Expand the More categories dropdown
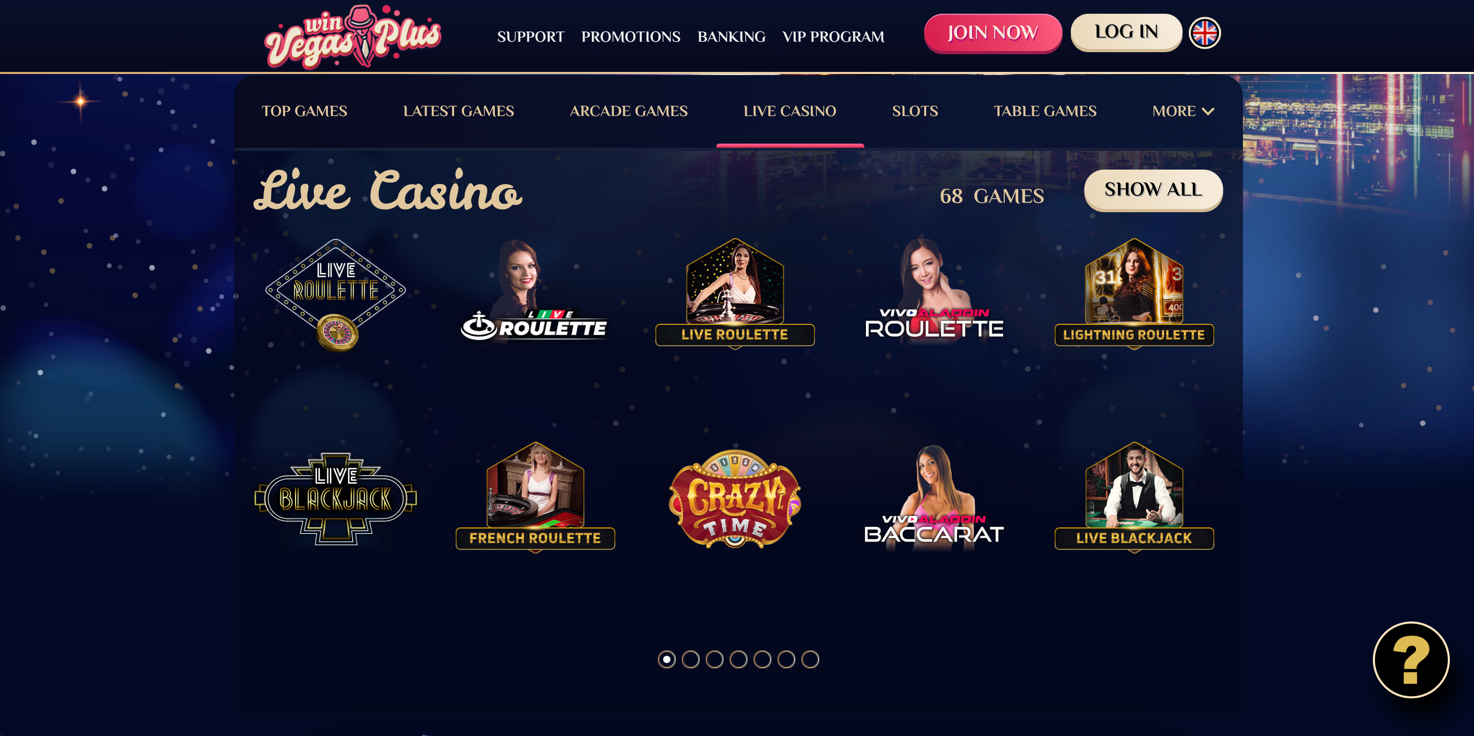The width and height of the screenshot is (1474, 736). tap(1183, 111)
